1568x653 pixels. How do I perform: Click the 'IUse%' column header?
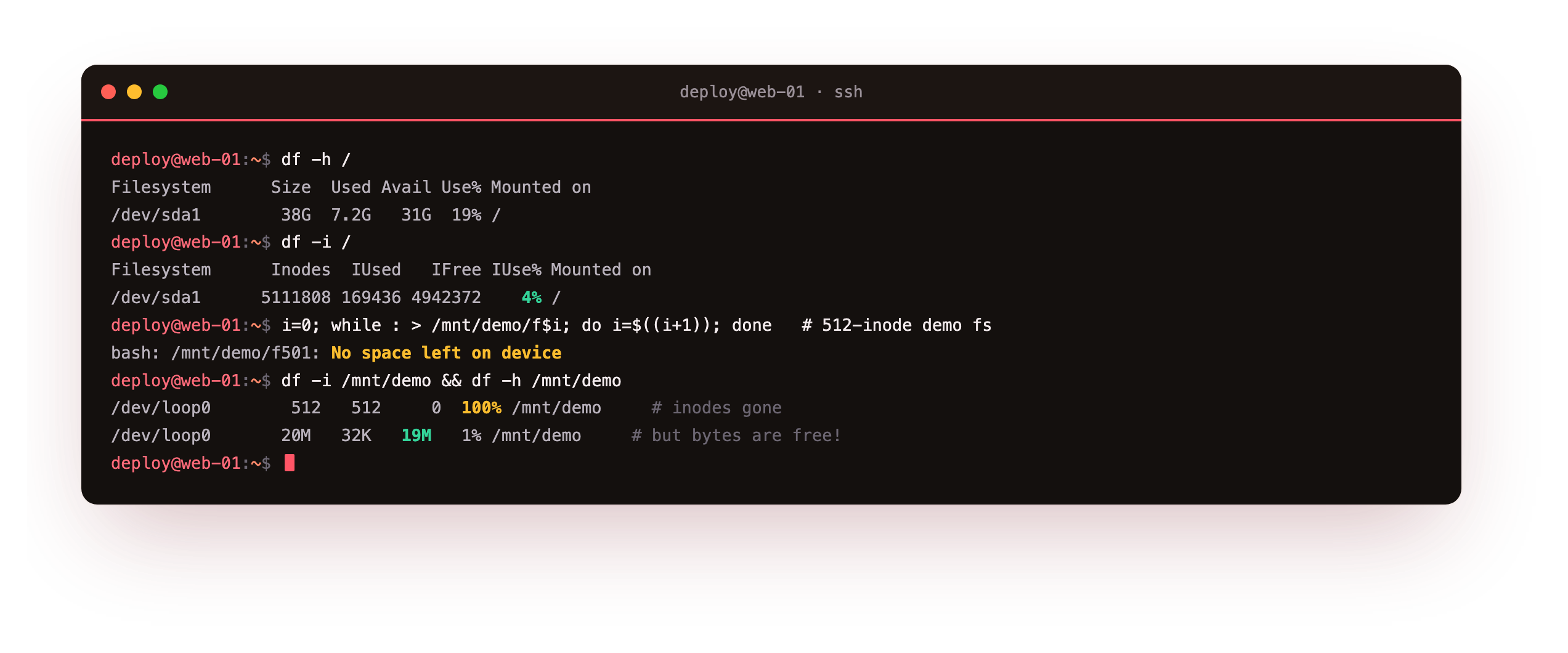click(x=516, y=270)
